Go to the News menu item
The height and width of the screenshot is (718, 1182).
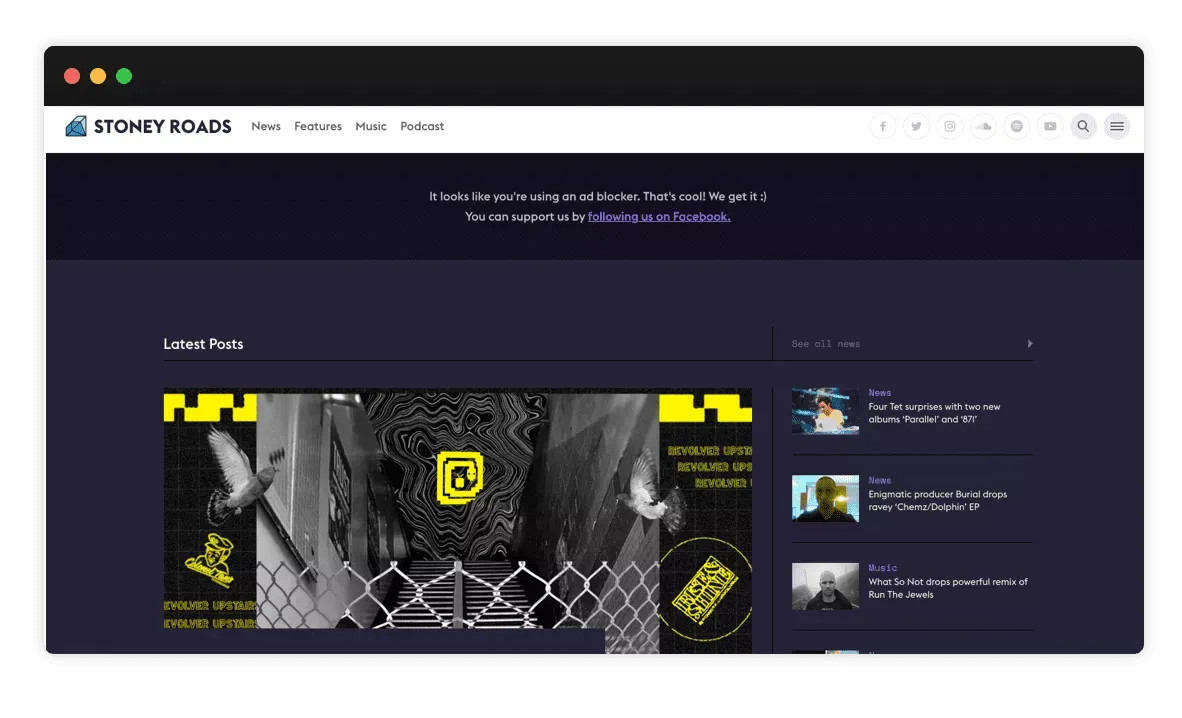coord(266,126)
